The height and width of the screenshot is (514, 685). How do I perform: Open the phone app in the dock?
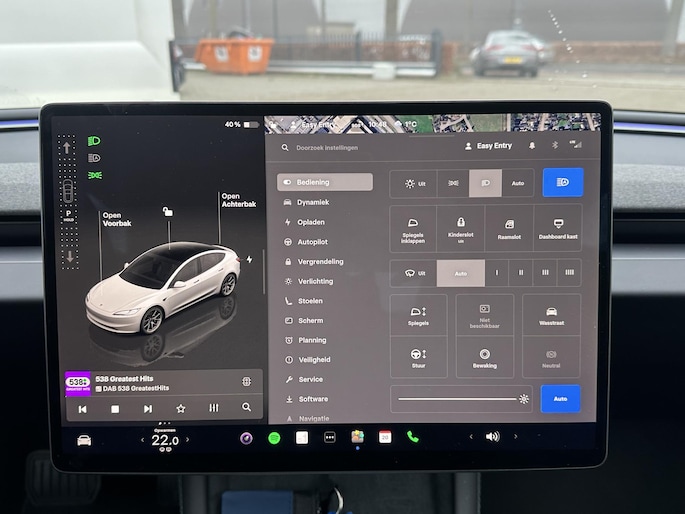tap(412, 437)
